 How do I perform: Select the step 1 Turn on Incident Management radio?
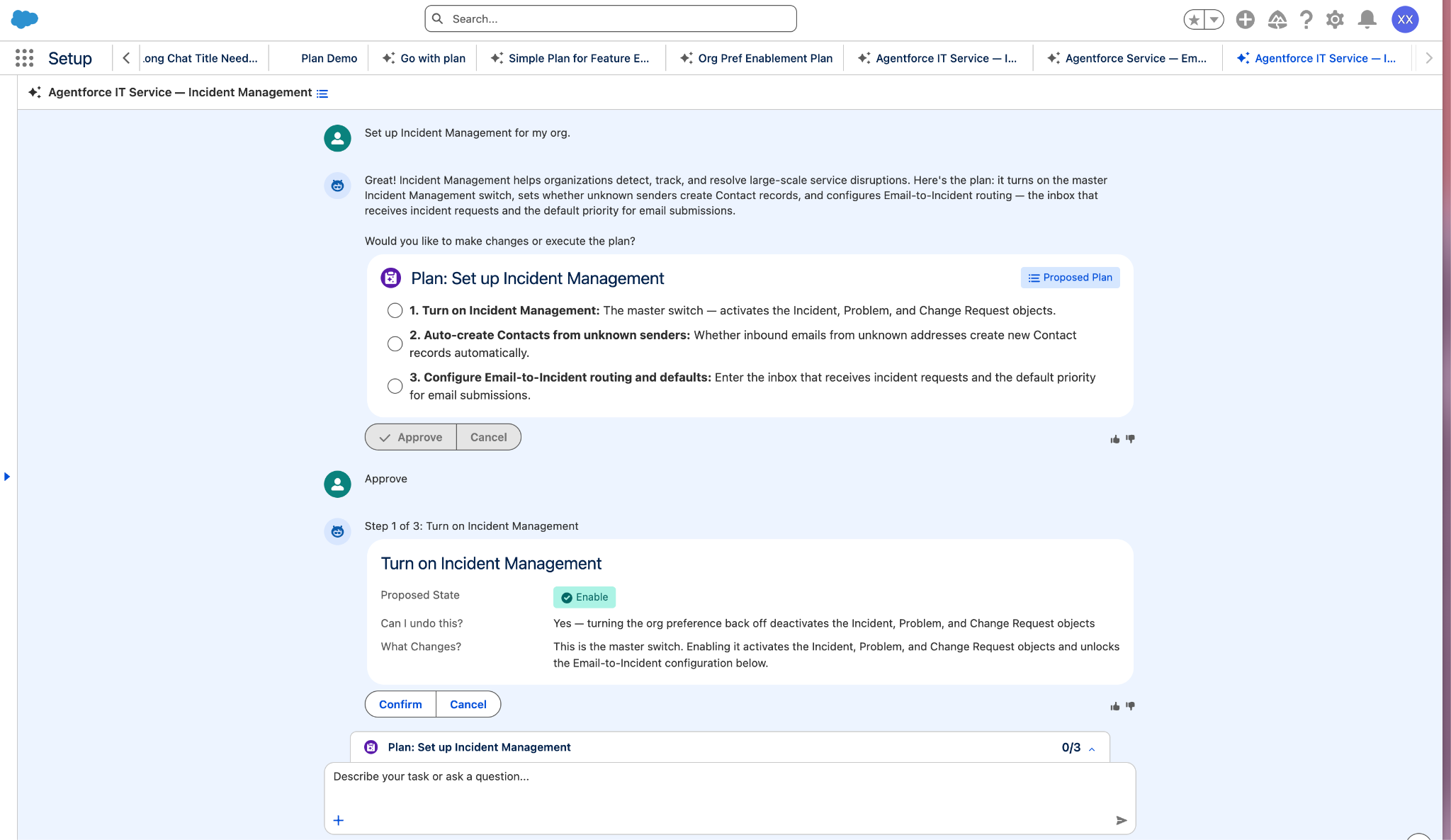coord(395,311)
